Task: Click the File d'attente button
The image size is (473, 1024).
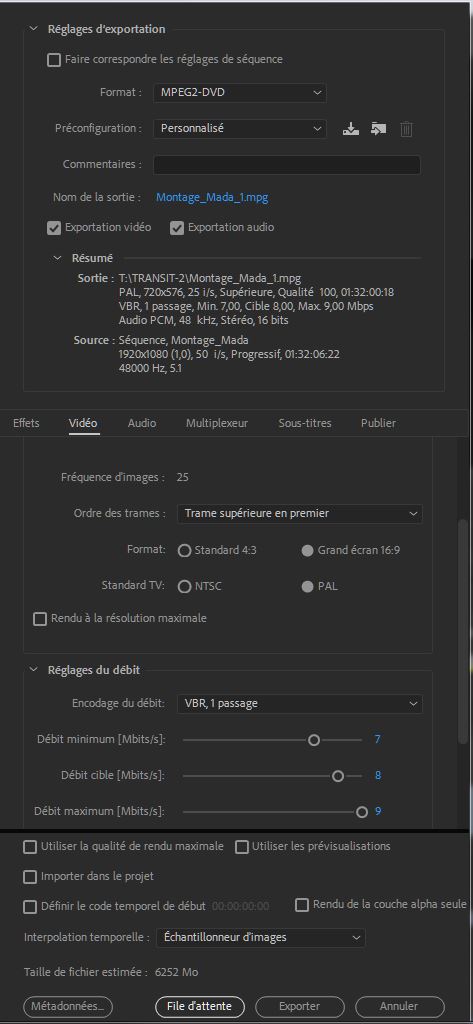Action: point(199,1006)
